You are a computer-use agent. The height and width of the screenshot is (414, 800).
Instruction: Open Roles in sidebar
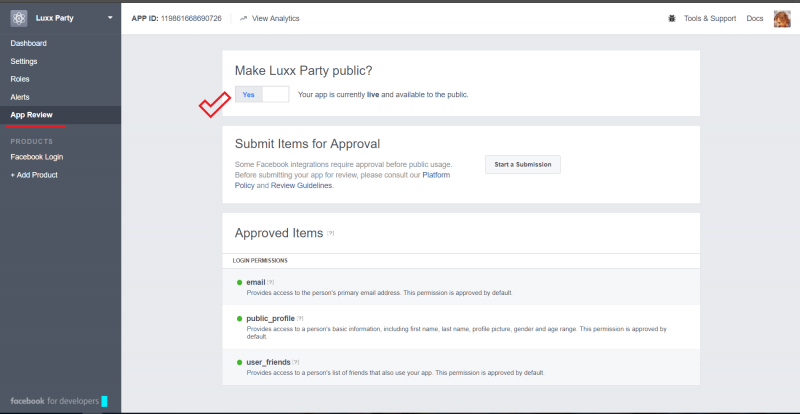[20, 79]
